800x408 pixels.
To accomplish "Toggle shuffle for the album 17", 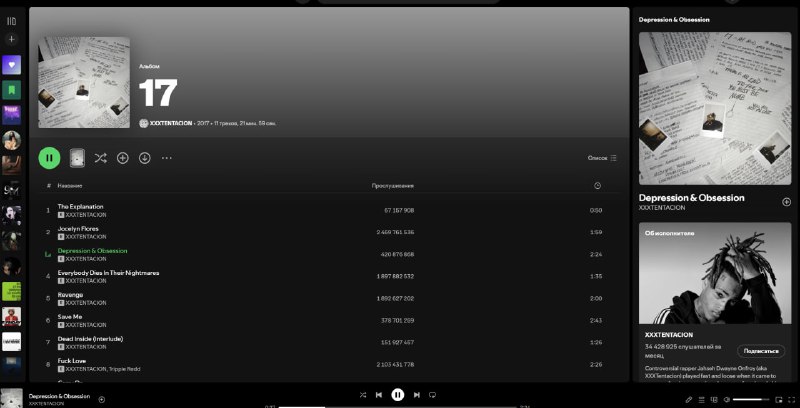I will pos(101,158).
